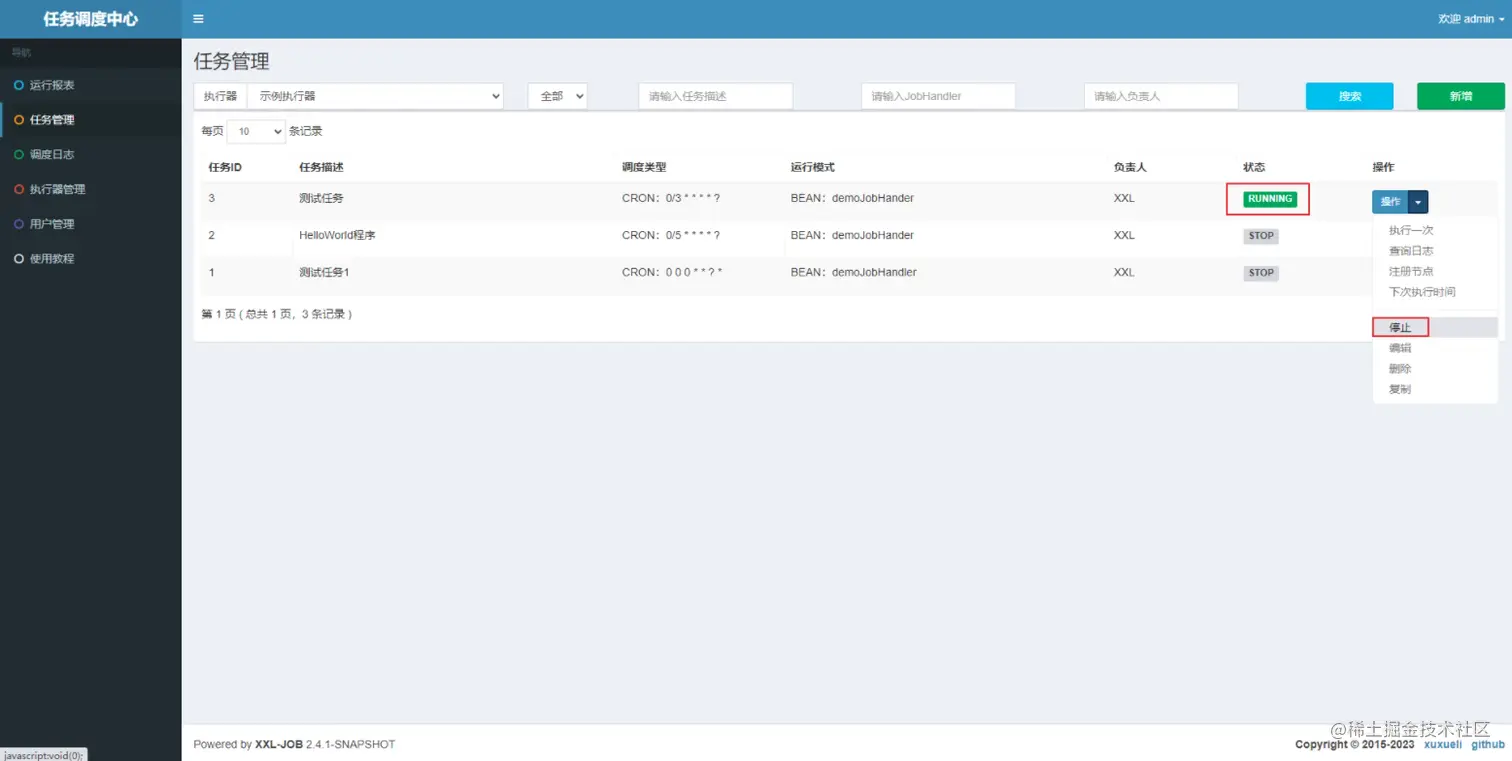Choose 编辑 from the operation menu

tap(1400, 348)
